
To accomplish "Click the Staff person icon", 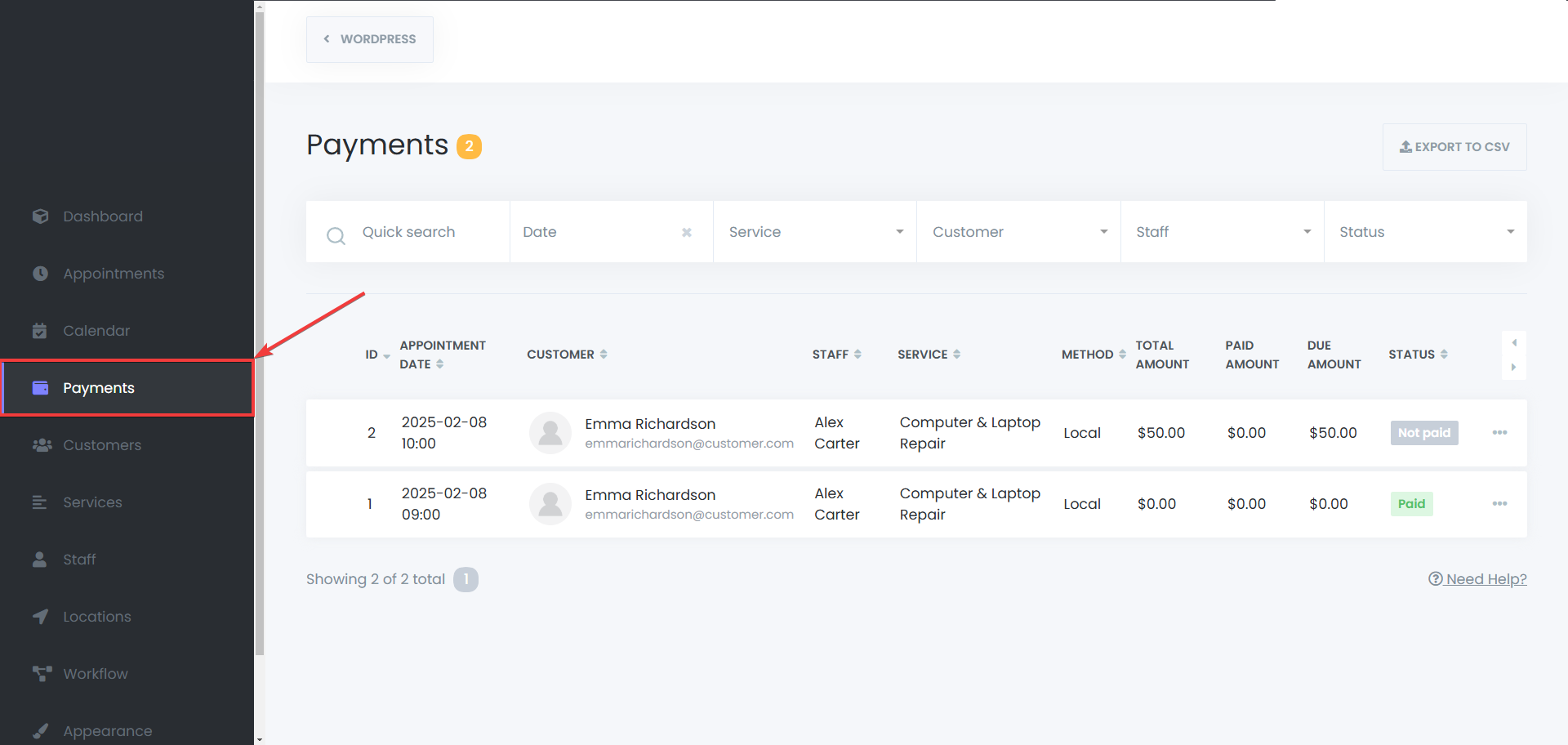I will pos(40,560).
